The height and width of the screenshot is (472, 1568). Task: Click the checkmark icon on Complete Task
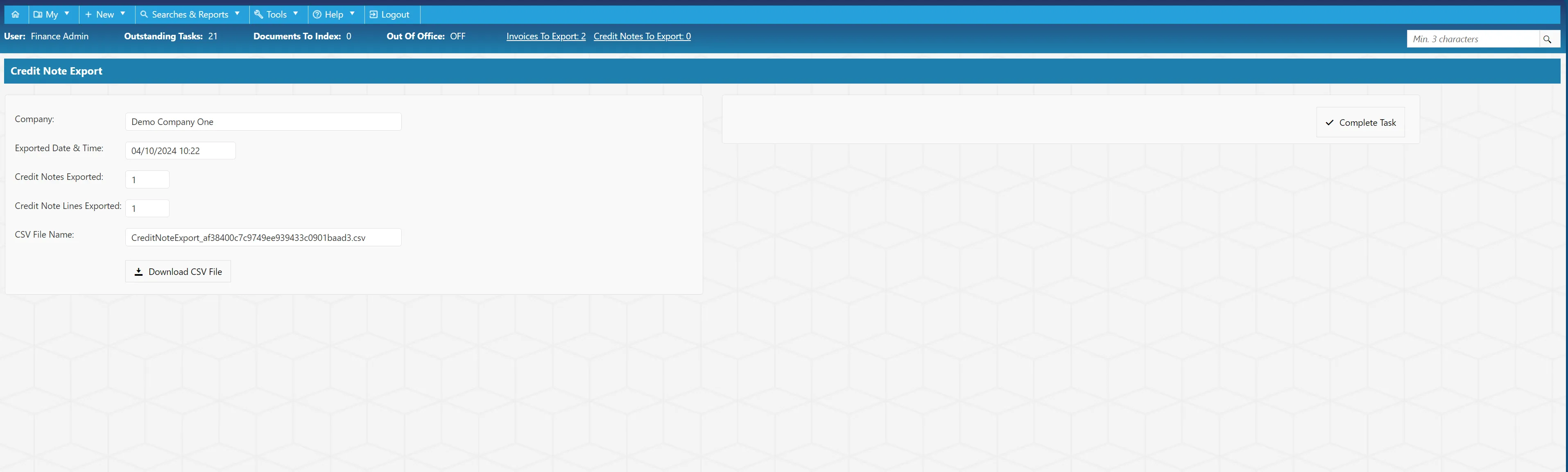pos(1329,123)
